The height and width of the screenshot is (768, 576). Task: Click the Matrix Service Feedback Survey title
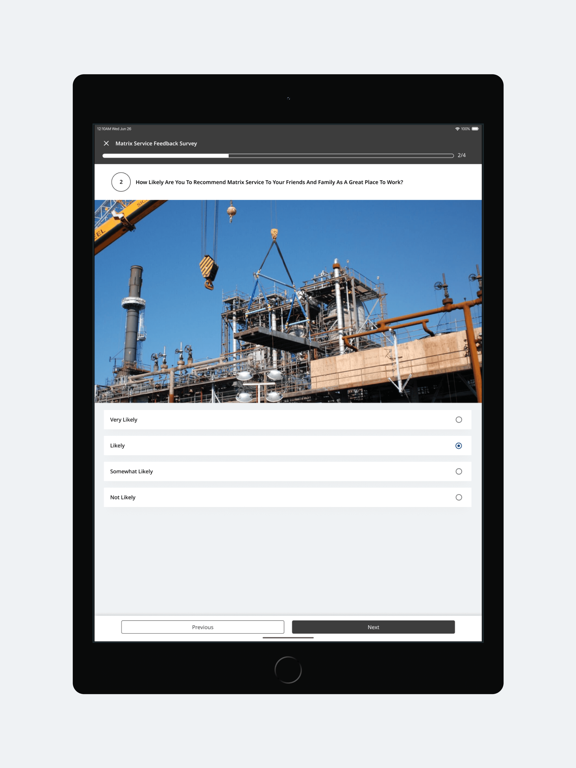pos(156,144)
